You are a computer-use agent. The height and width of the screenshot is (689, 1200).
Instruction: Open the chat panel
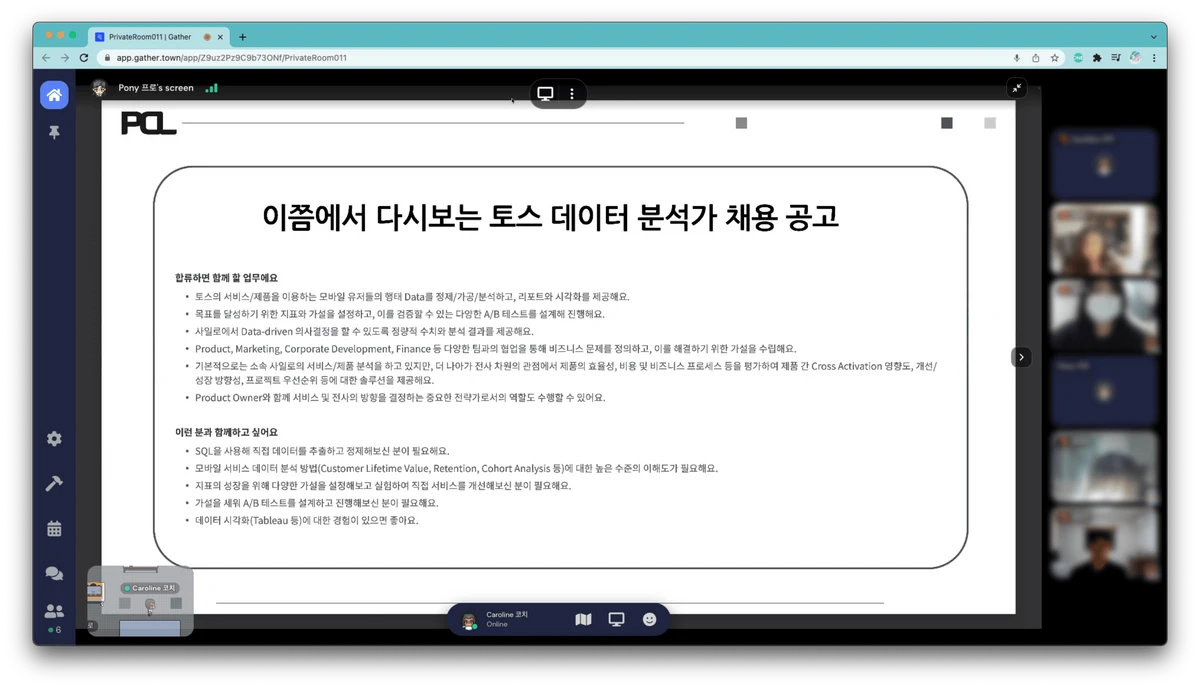click(x=54, y=573)
